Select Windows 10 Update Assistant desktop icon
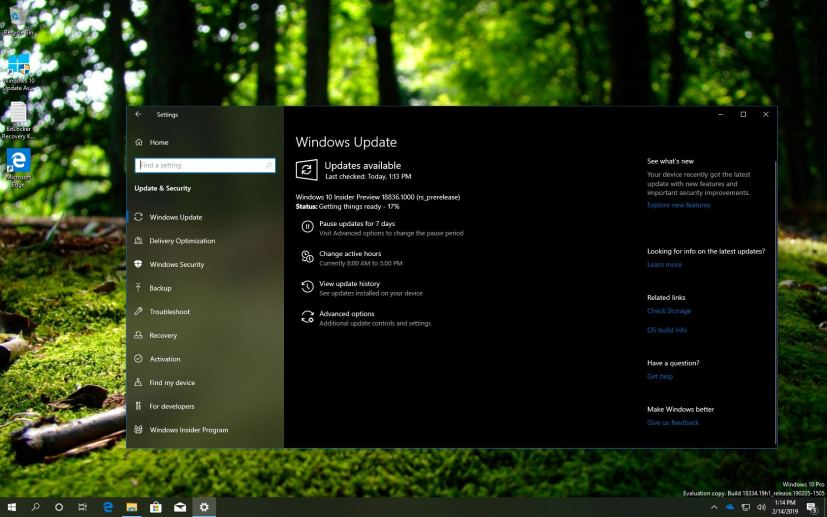827x517 pixels. click(19, 72)
